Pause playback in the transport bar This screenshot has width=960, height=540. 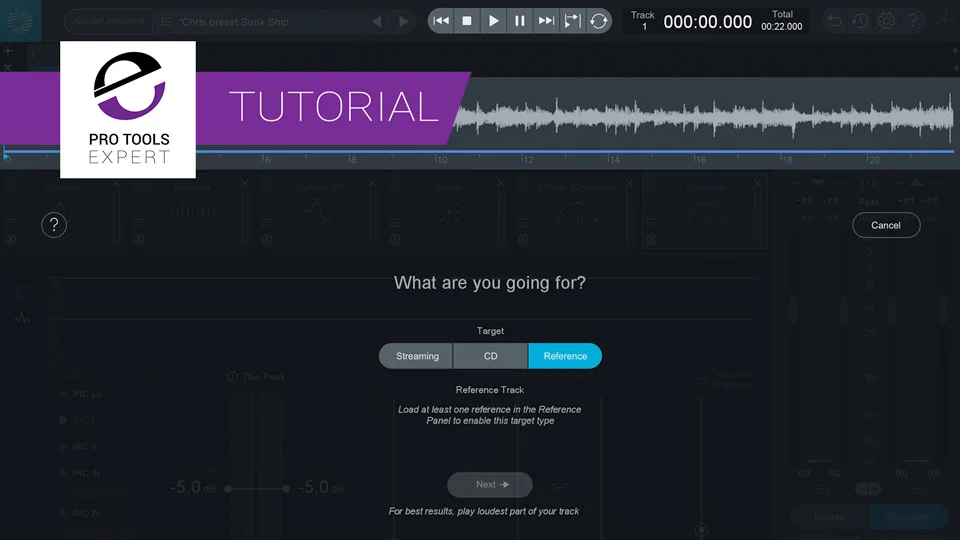(519, 21)
